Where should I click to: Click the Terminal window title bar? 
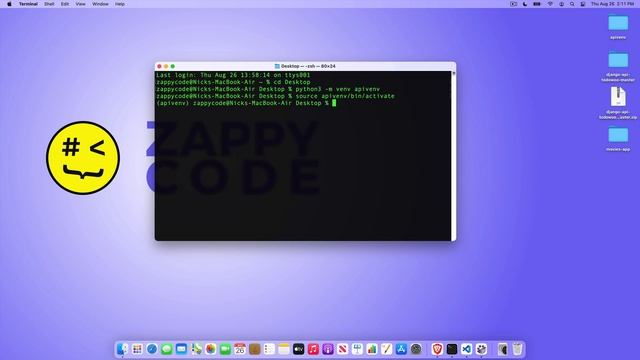(305, 66)
